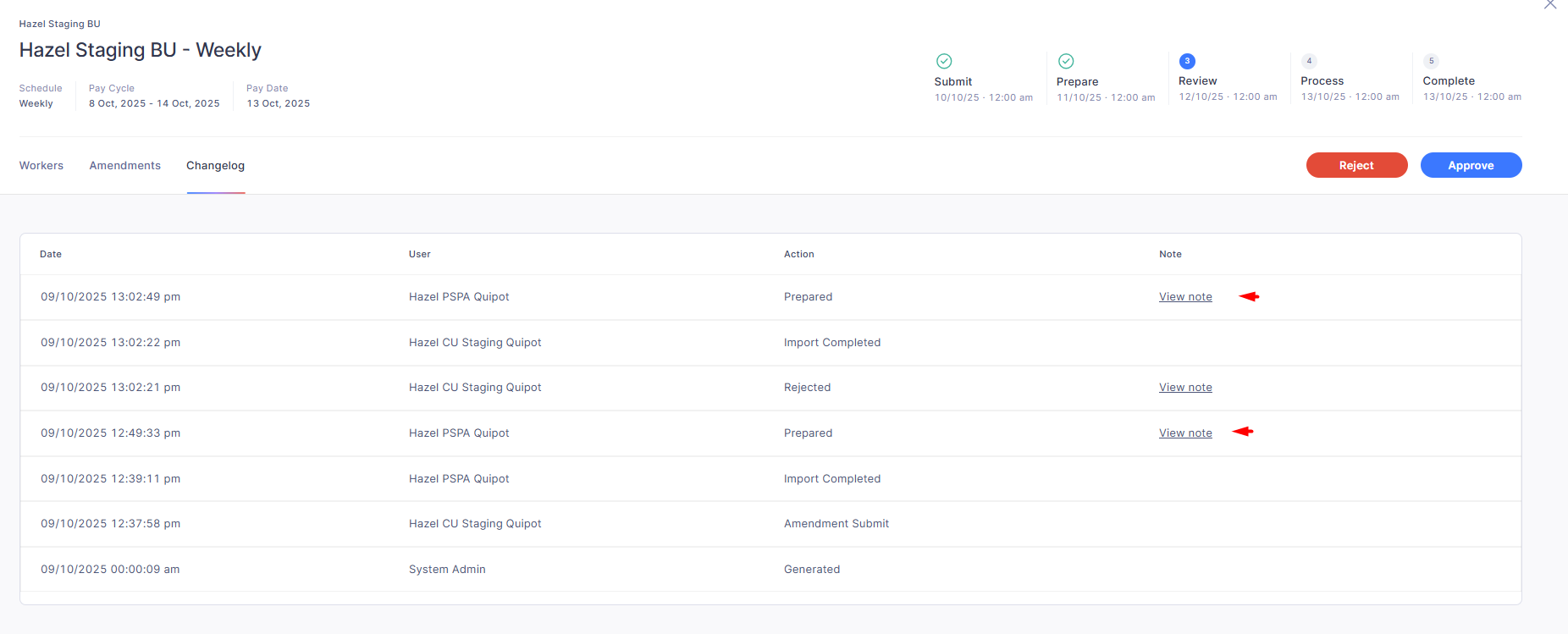The image size is (1568, 634).
Task: Open View note for the Rejected entry
Action: (1185, 388)
